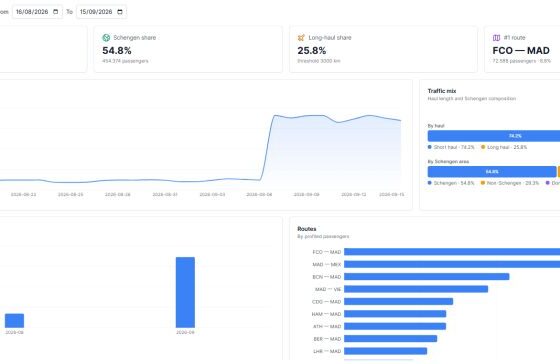
Task: Select the FCO — MAD route bar
Action: [452, 252]
